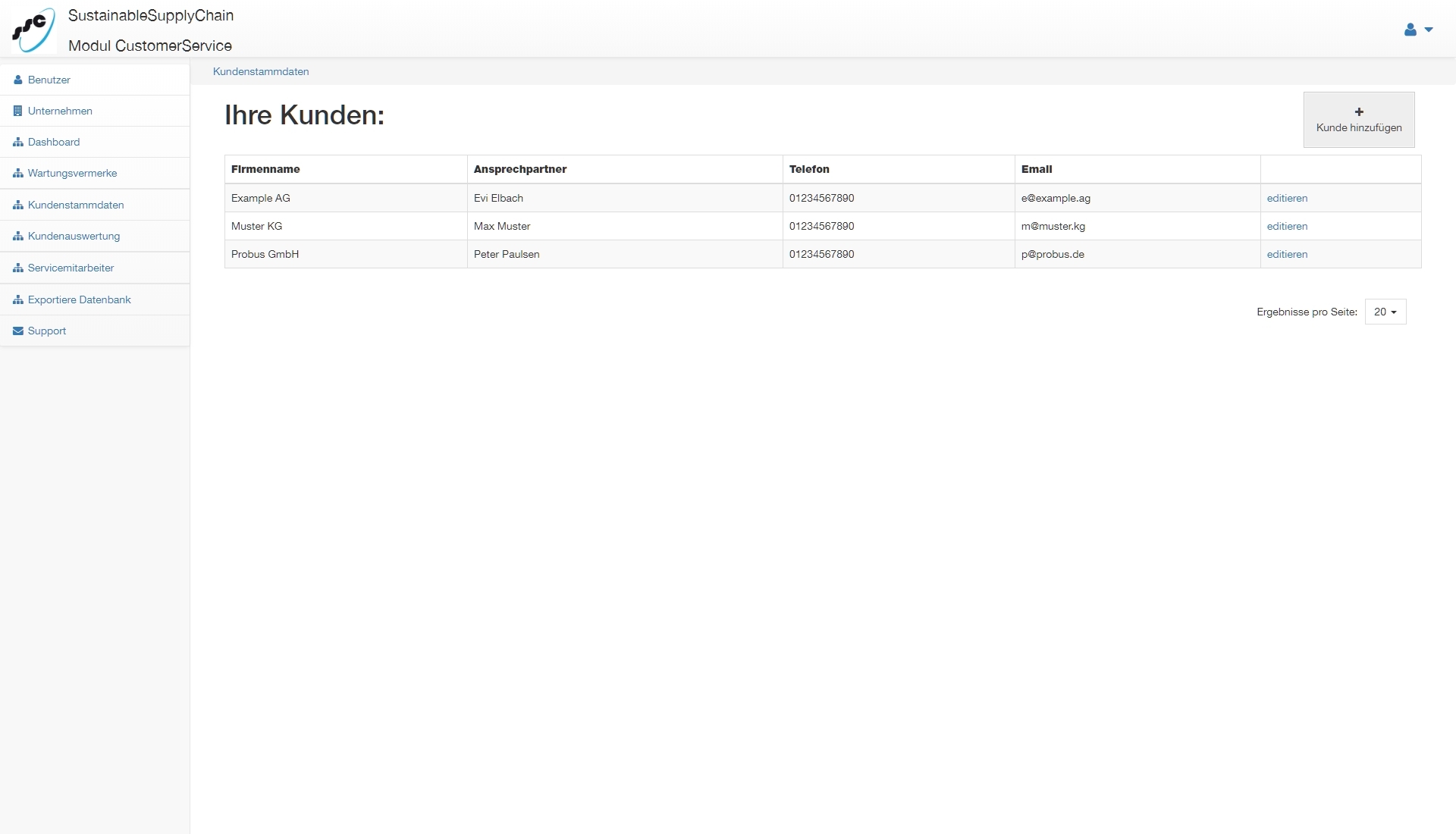
Task: Go to Servicemitarbeiter menu entry
Action: tap(71, 268)
